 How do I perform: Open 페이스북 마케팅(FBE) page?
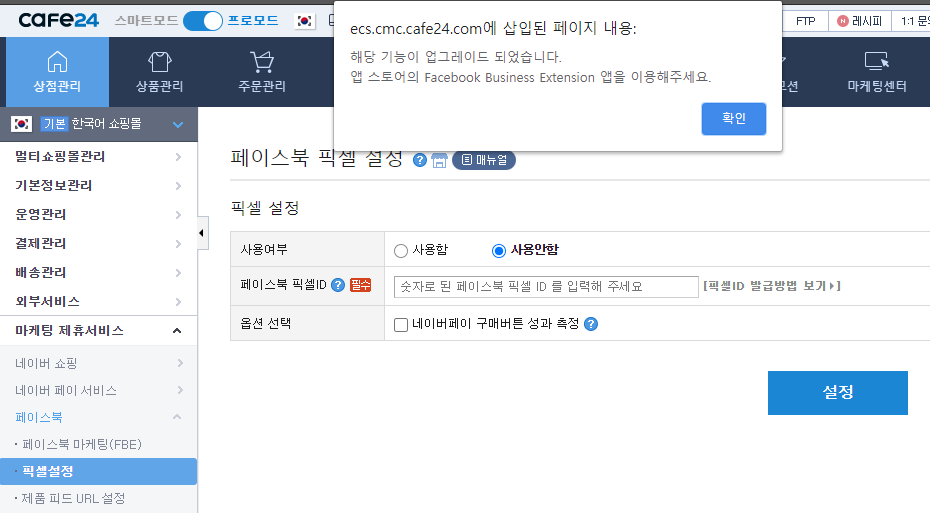coord(82,444)
